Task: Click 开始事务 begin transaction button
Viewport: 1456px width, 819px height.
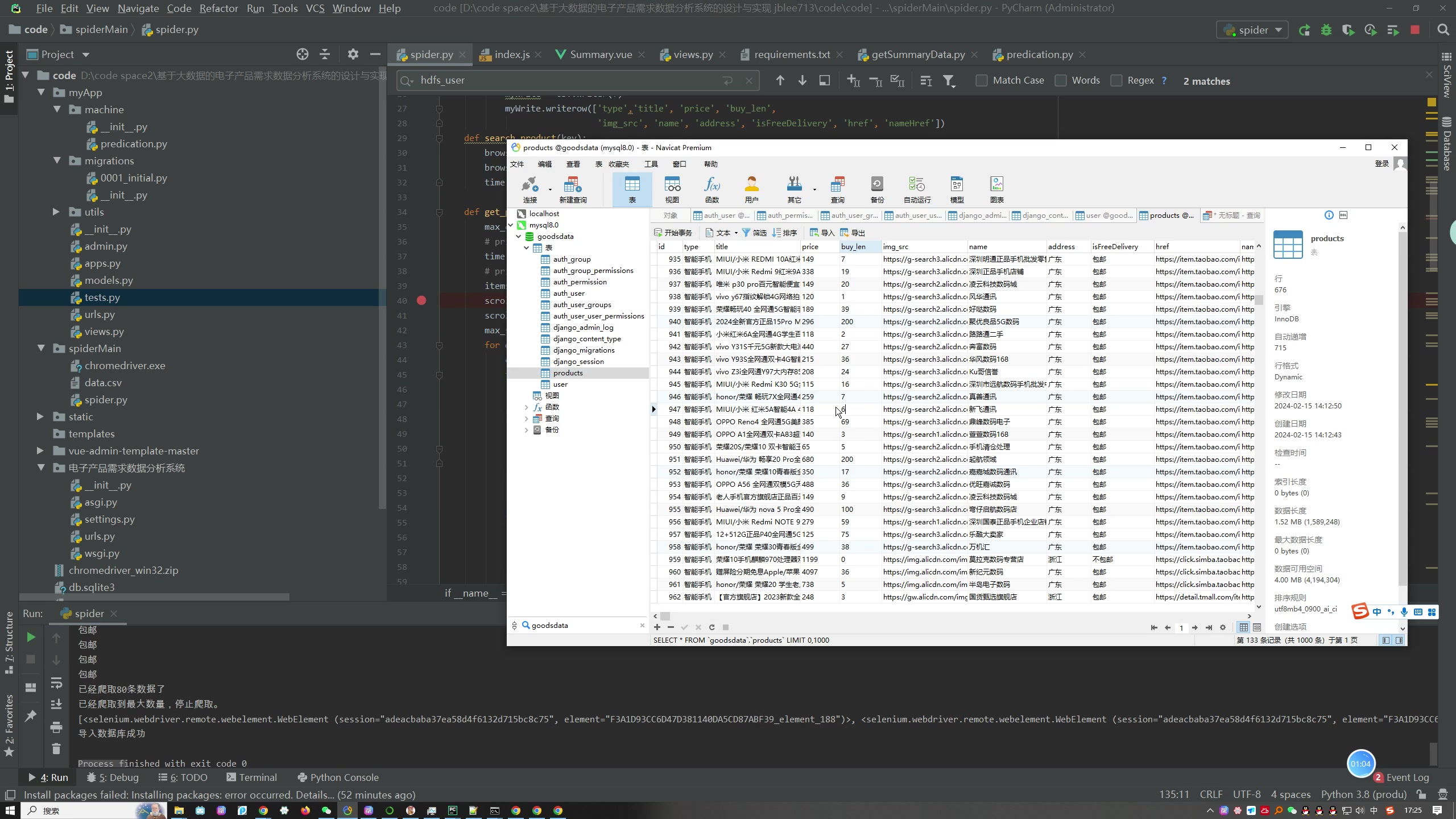Action: coord(673,233)
